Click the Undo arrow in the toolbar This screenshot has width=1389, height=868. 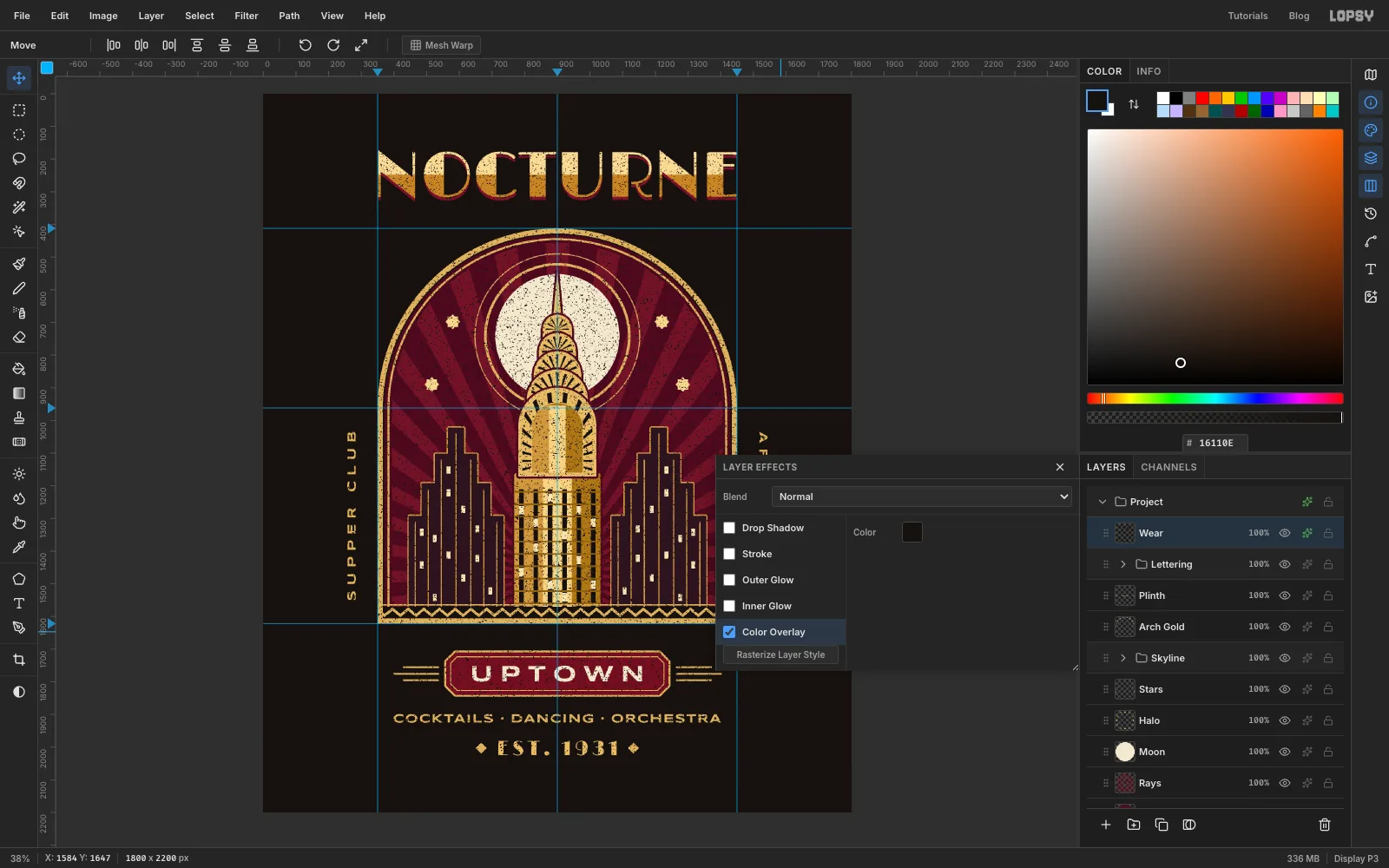coord(306,45)
